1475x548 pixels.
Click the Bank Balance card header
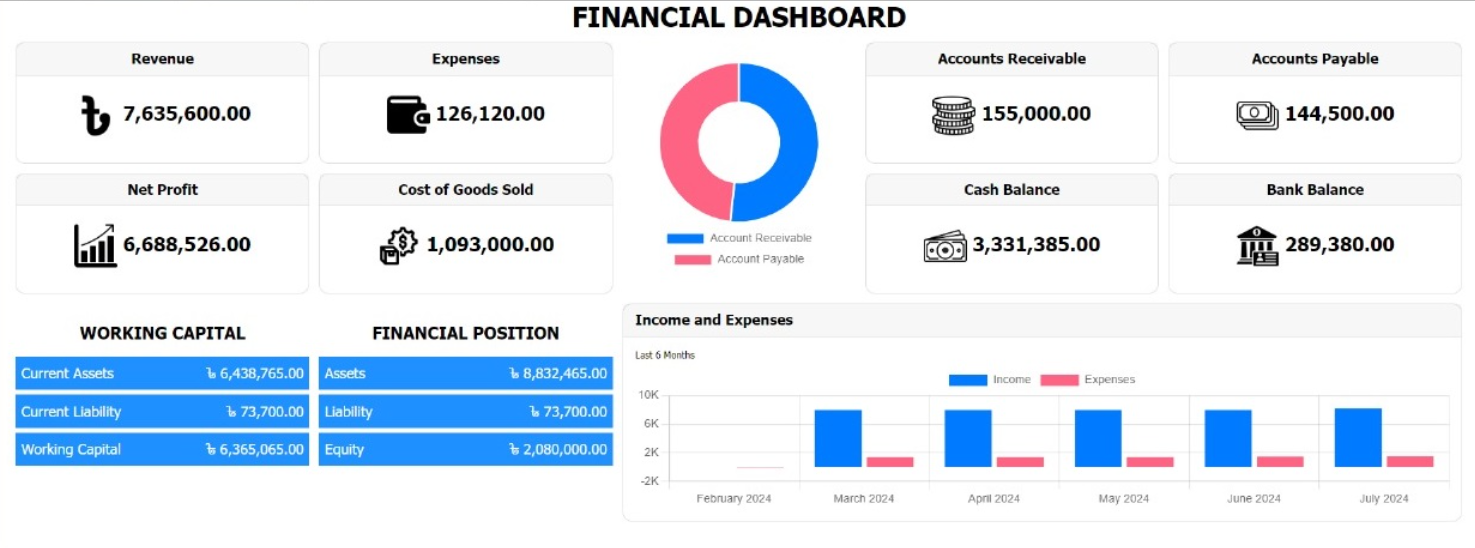click(x=1315, y=190)
